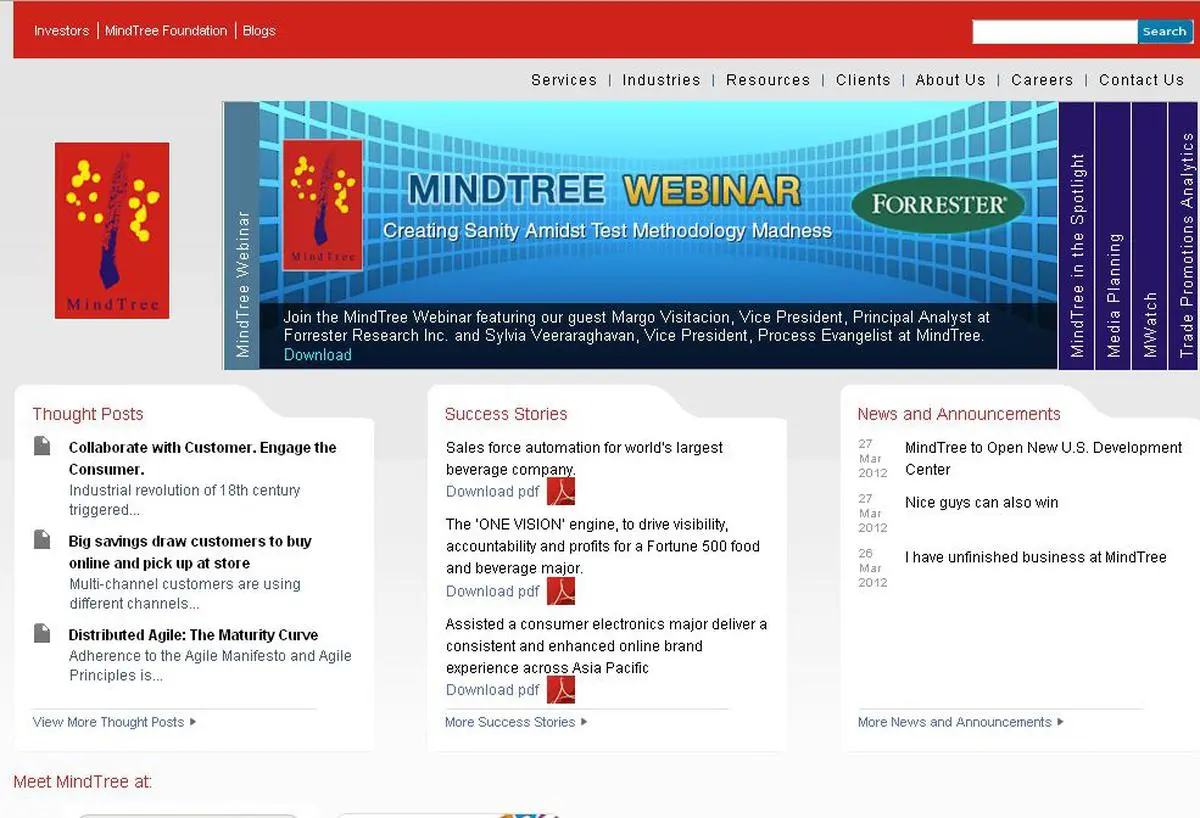Open More Success Stories
The height and width of the screenshot is (818, 1200).
(510, 722)
